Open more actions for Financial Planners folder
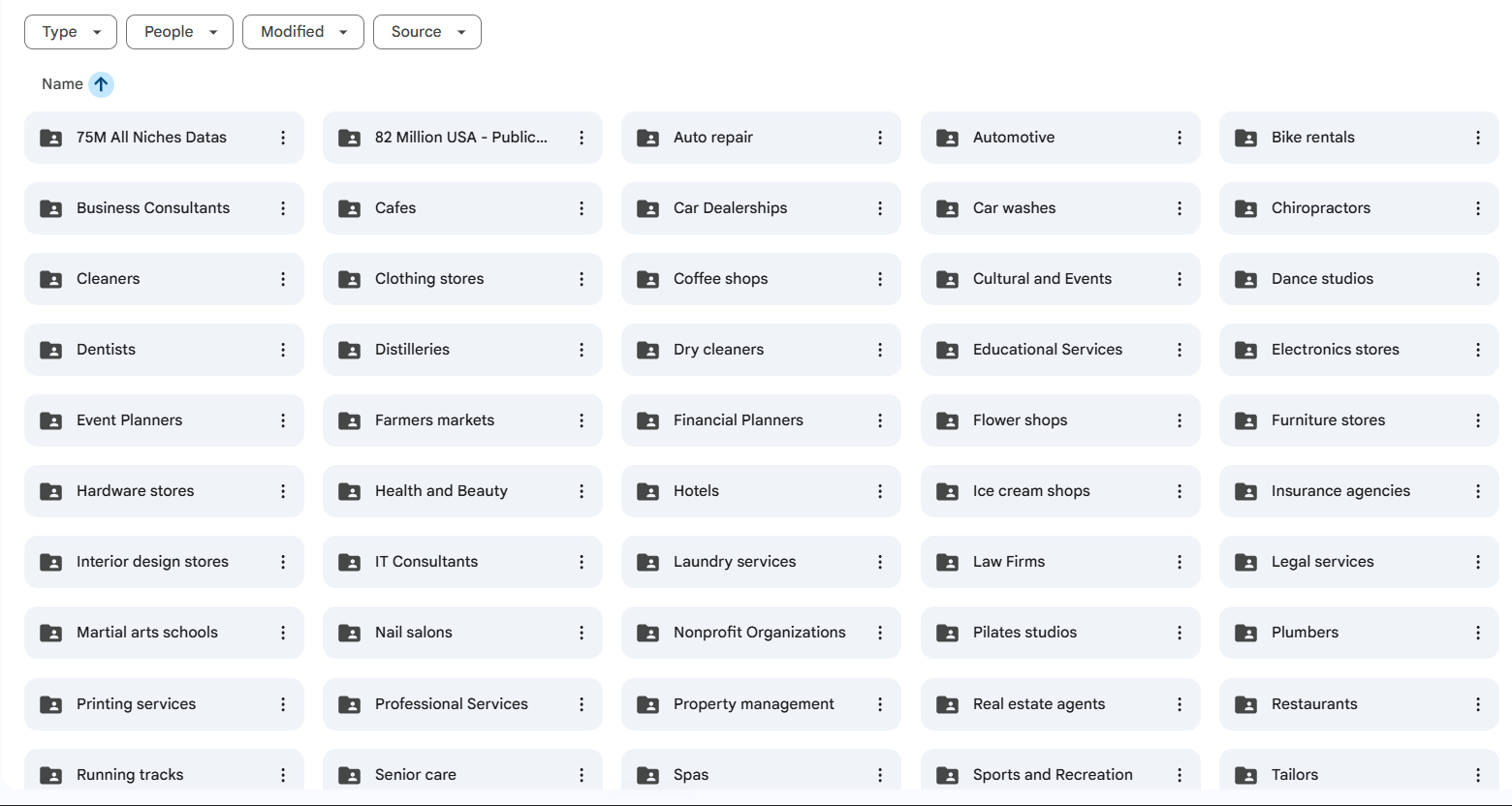This screenshot has width=1512, height=806. pyautogui.click(x=880, y=420)
